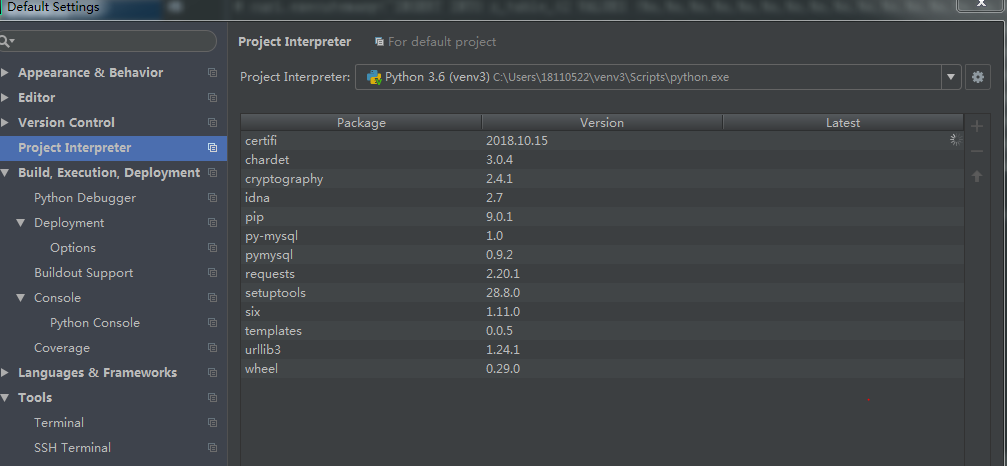Click project-level icon beside Terminal
The width and height of the screenshot is (1007, 466).
click(213, 423)
